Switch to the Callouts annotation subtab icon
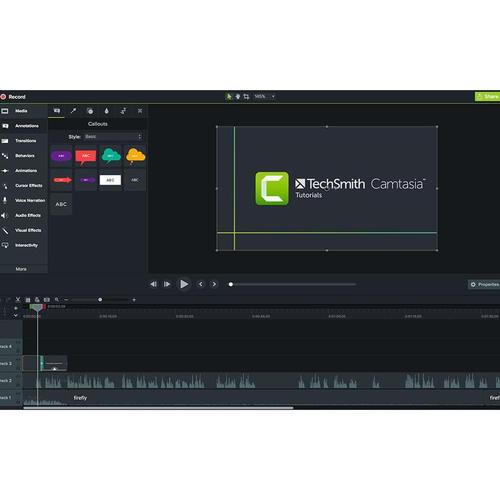This screenshot has width=500, height=500. click(57, 111)
